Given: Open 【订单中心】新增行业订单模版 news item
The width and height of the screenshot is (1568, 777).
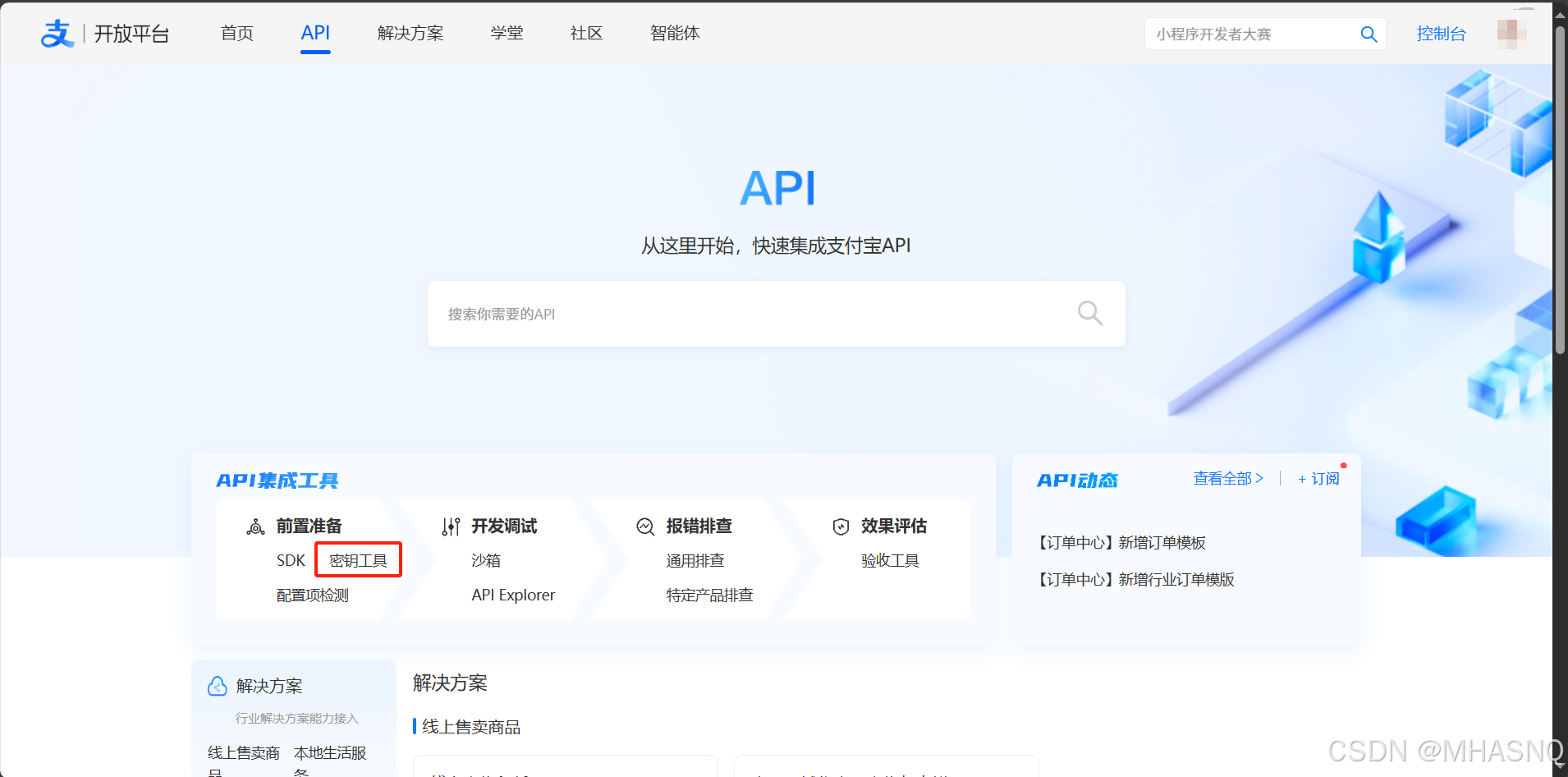Looking at the screenshot, I should point(1135,579).
